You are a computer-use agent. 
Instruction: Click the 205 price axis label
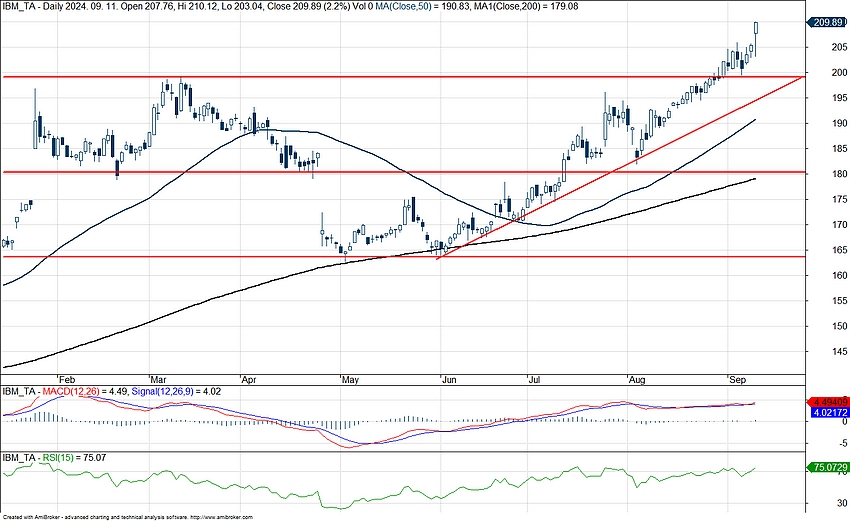(839, 47)
